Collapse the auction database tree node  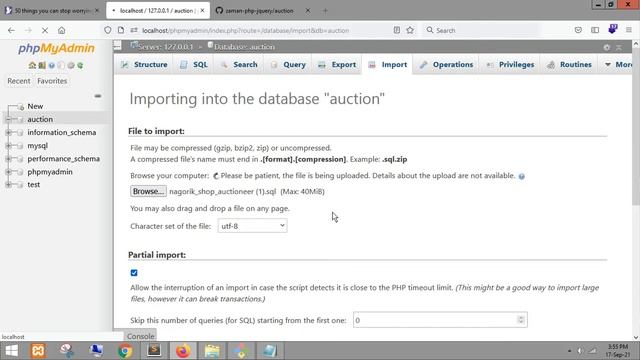[8, 119]
